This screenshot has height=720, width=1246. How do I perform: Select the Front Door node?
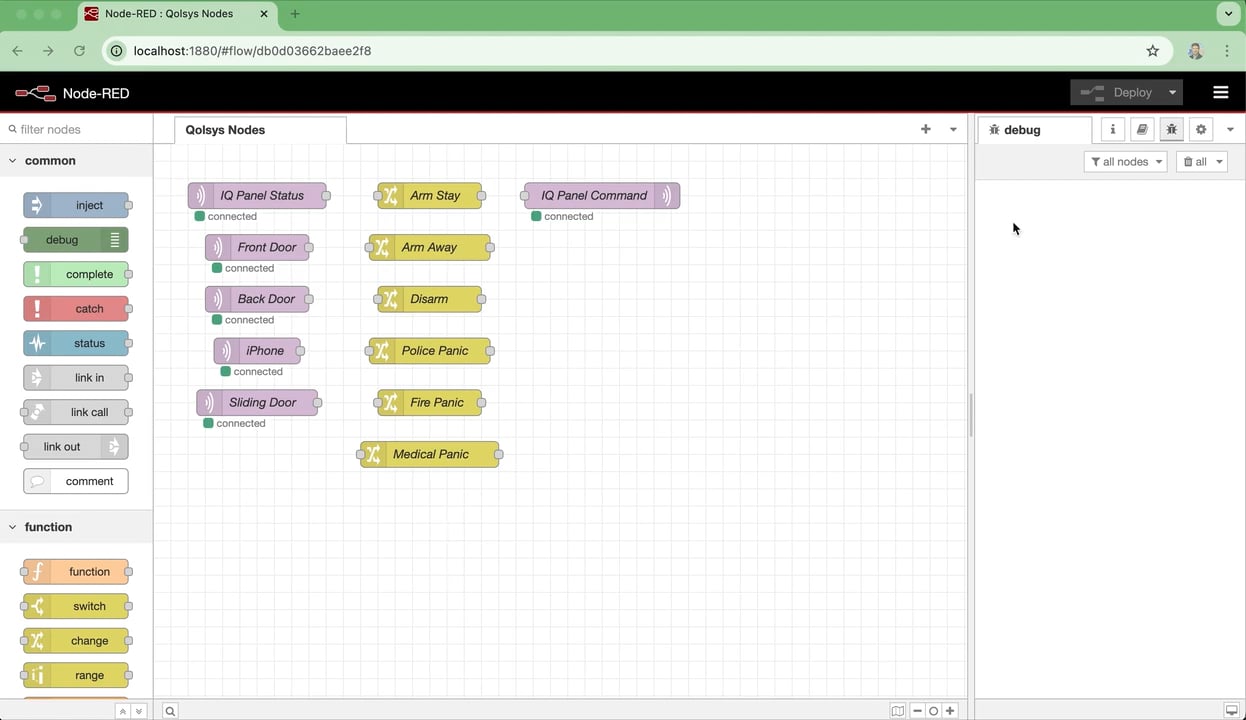(x=258, y=247)
